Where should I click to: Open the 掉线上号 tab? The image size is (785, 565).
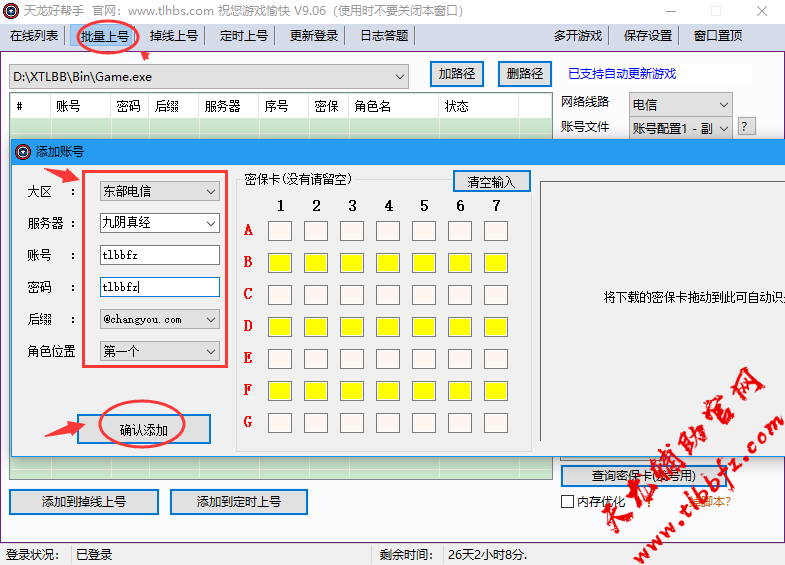tap(174, 36)
